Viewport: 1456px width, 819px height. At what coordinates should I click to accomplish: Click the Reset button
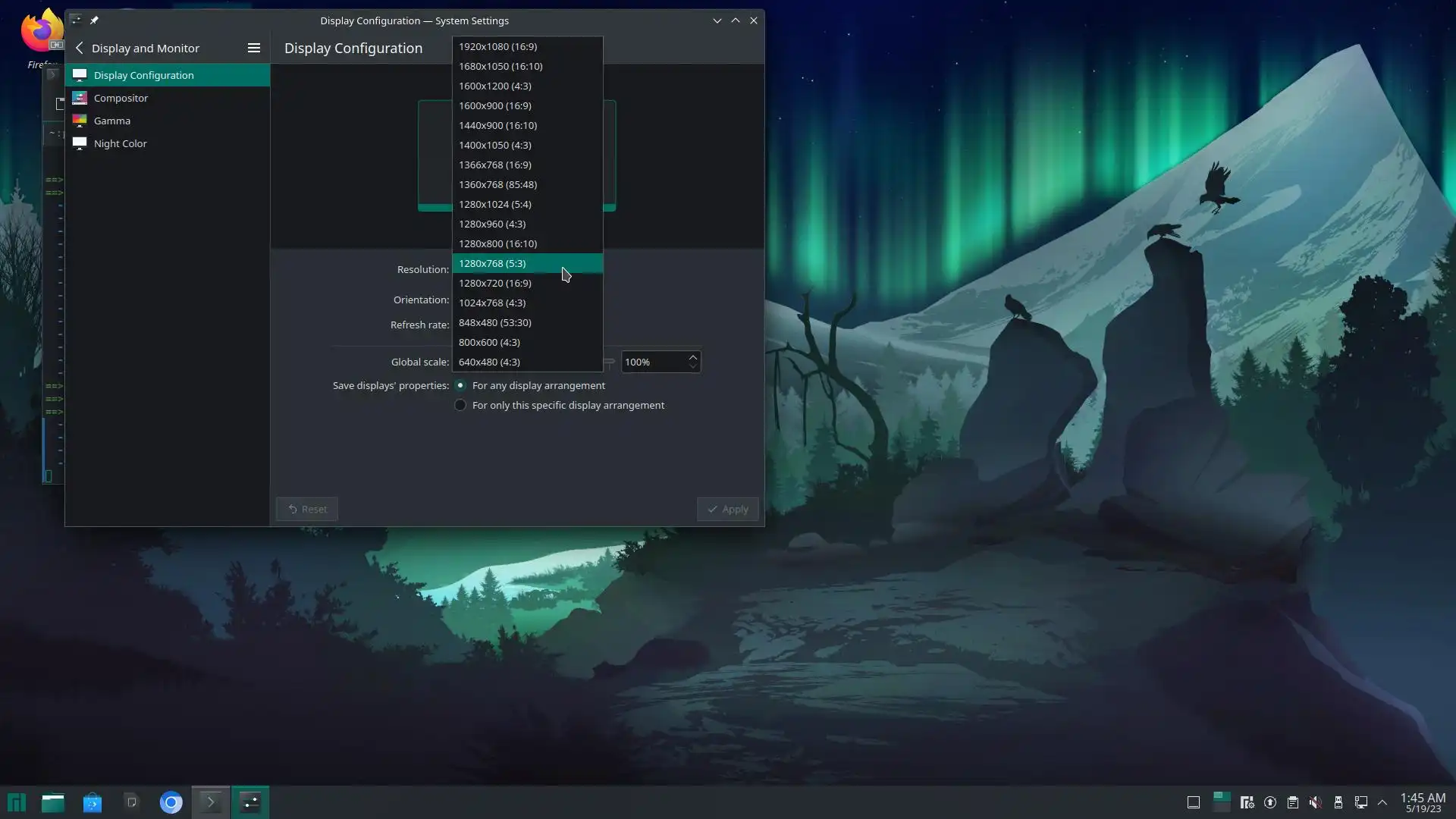click(x=307, y=509)
